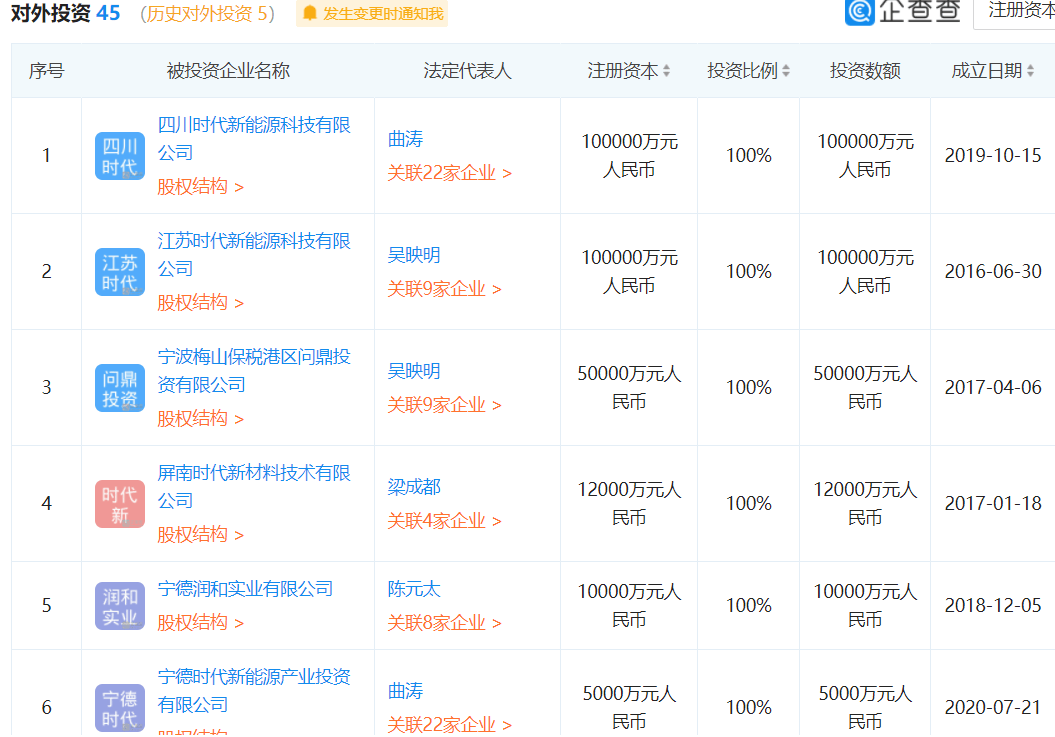Open 梁成都 representative link
The width and height of the screenshot is (1055, 737).
click(x=414, y=487)
